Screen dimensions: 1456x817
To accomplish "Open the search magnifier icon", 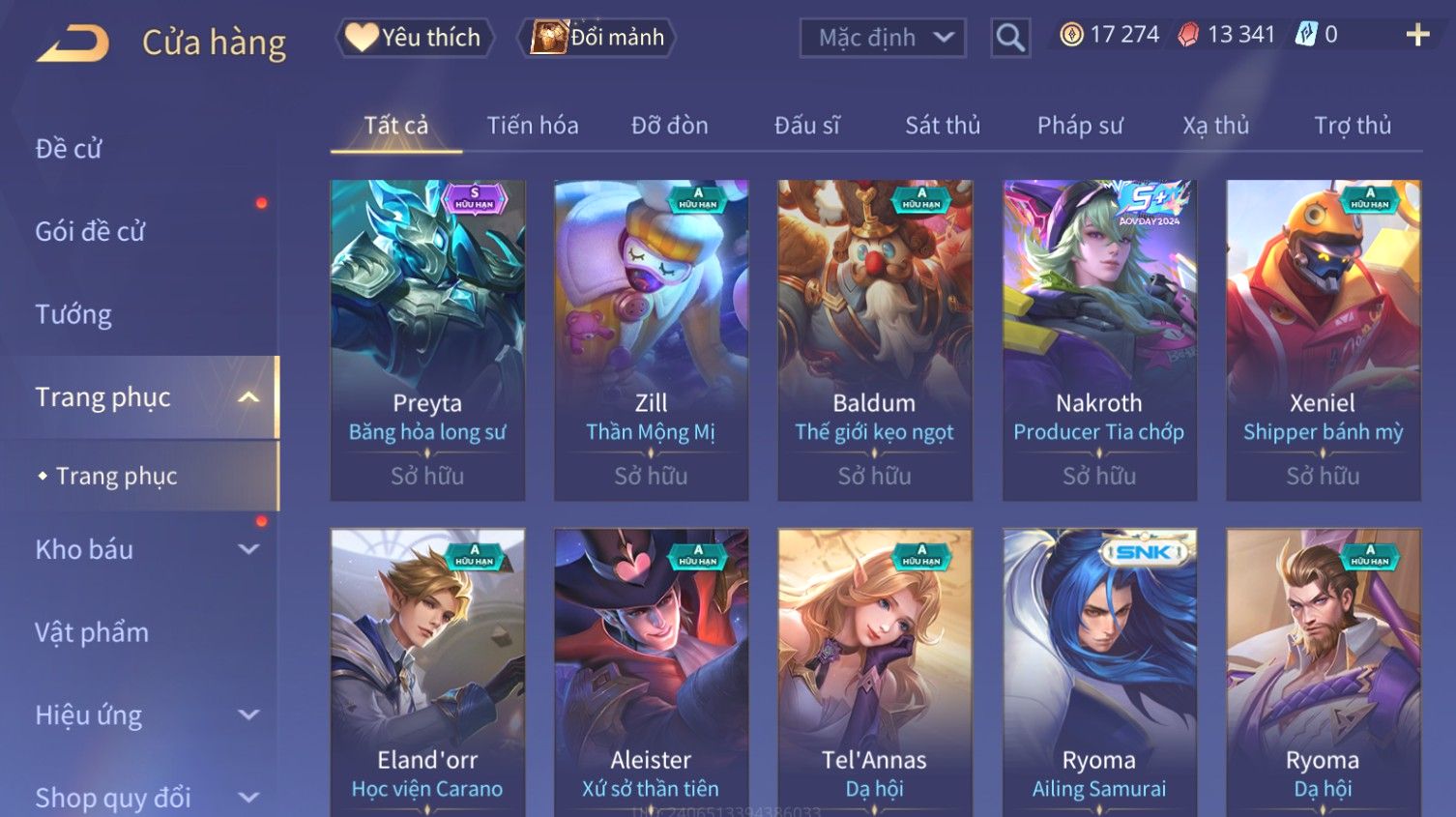I will pos(1010,38).
